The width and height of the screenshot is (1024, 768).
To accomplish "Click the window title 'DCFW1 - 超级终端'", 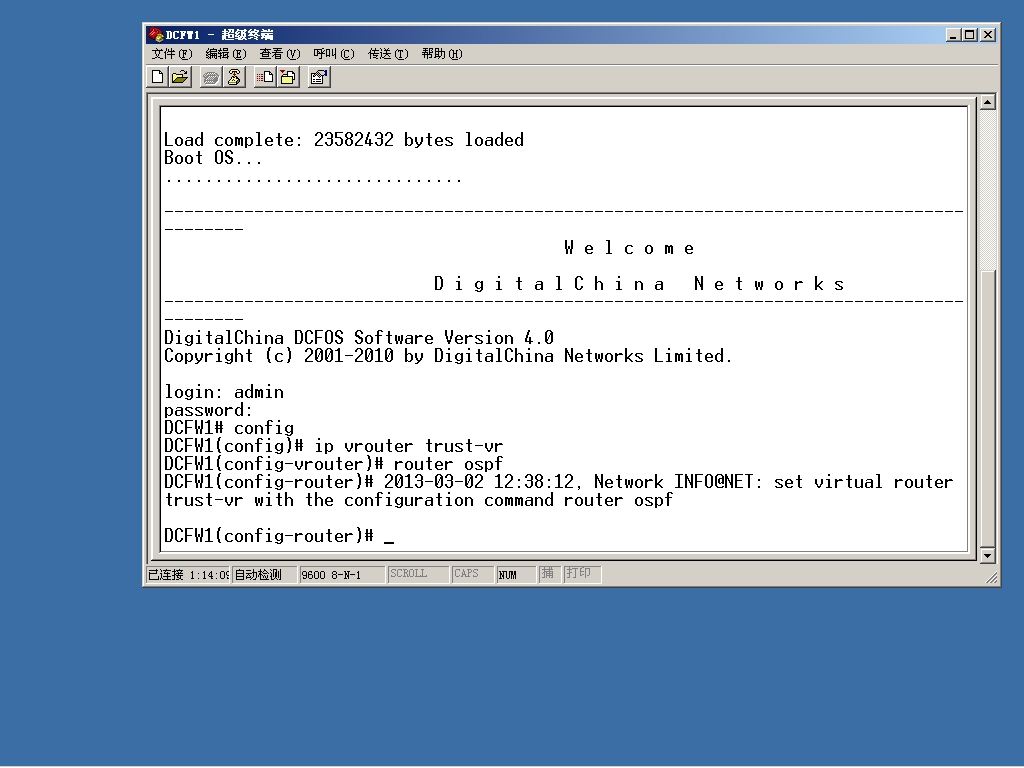I will [x=219, y=35].
